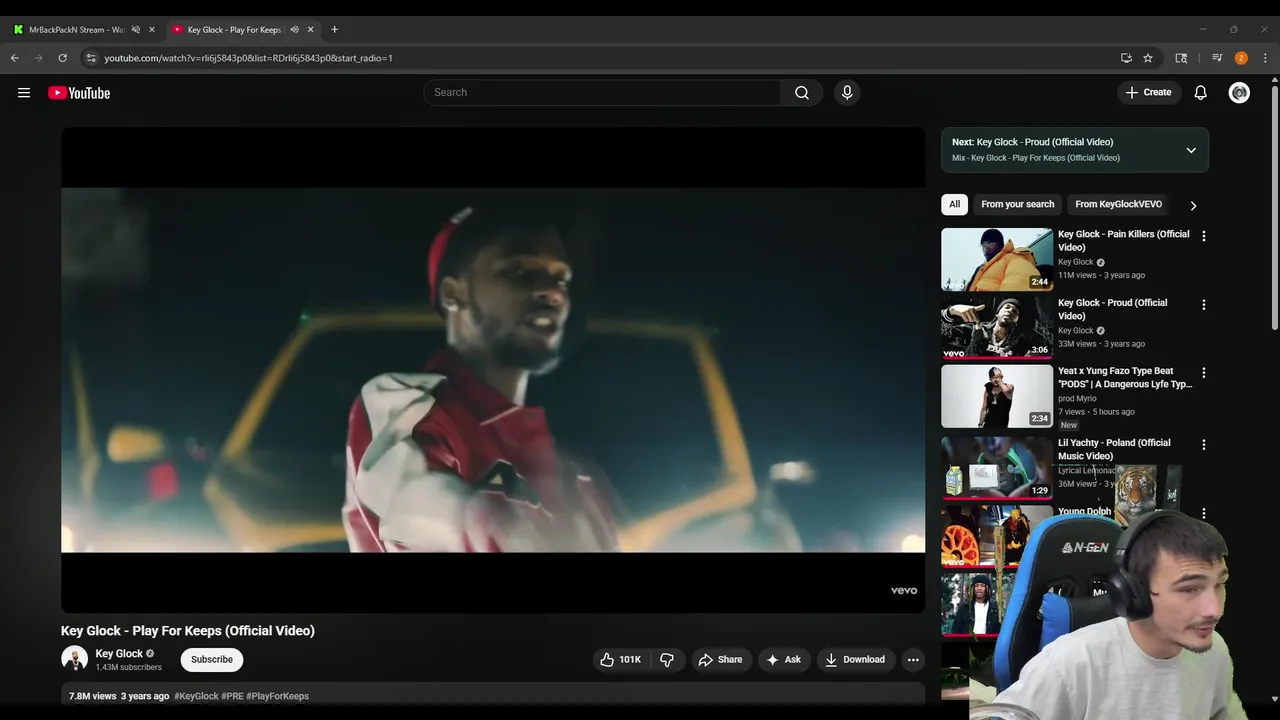Viewport: 1280px width, 720px height.
Task: Start voice search with the microphone
Action: point(847,92)
